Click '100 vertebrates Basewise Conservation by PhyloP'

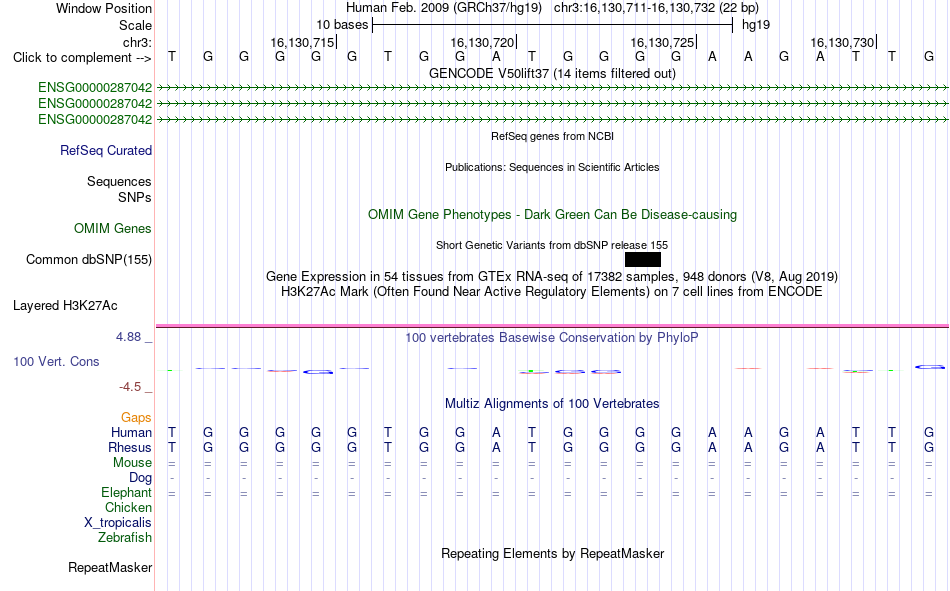pyautogui.click(x=552, y=338)
